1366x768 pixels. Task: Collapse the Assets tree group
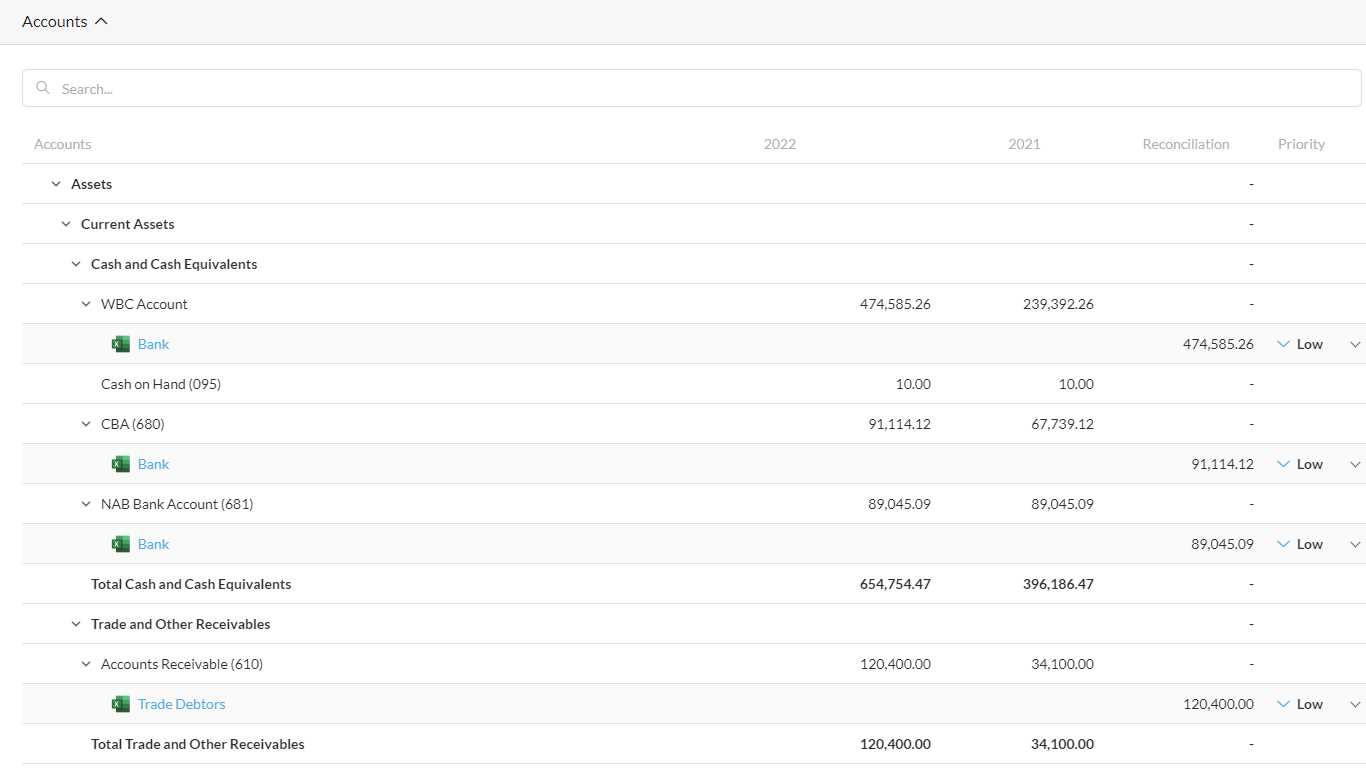(x=56, y=184)
